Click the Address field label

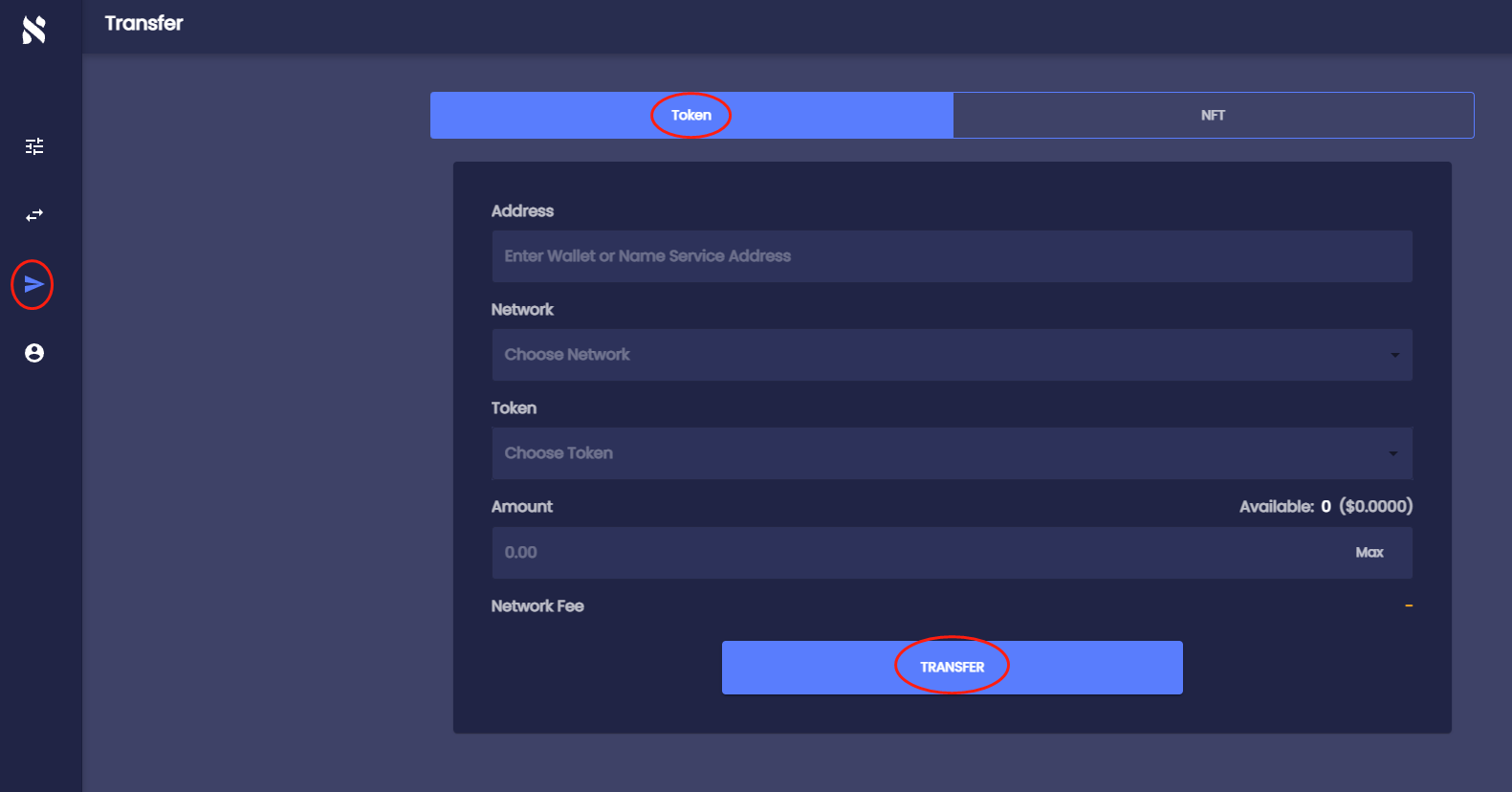click(x=522, y=211)
